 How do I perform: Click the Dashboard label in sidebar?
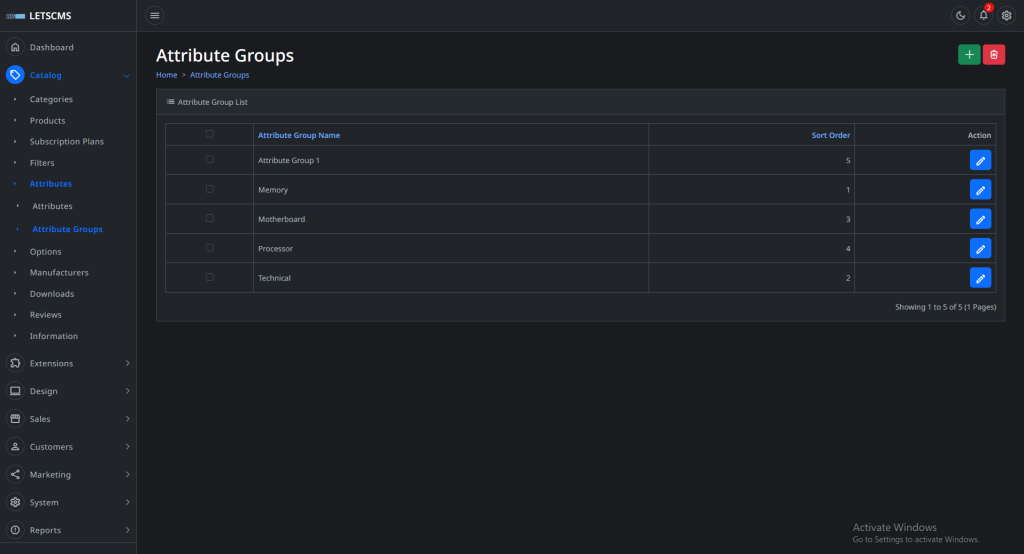52,48
